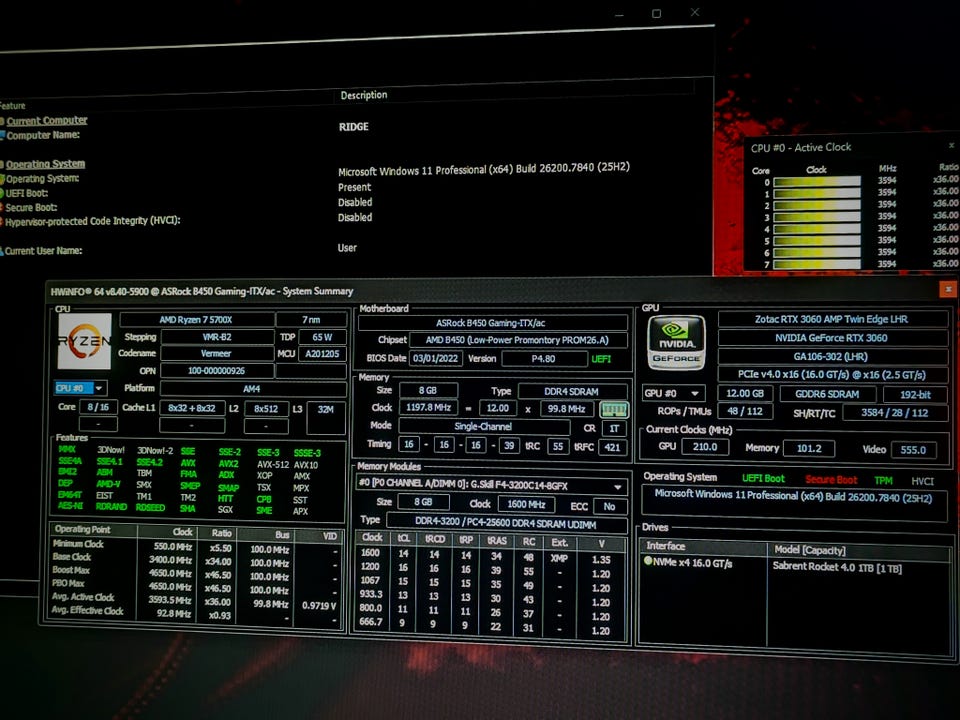Click the Interface column header in Drives

[x=703, y=546]
